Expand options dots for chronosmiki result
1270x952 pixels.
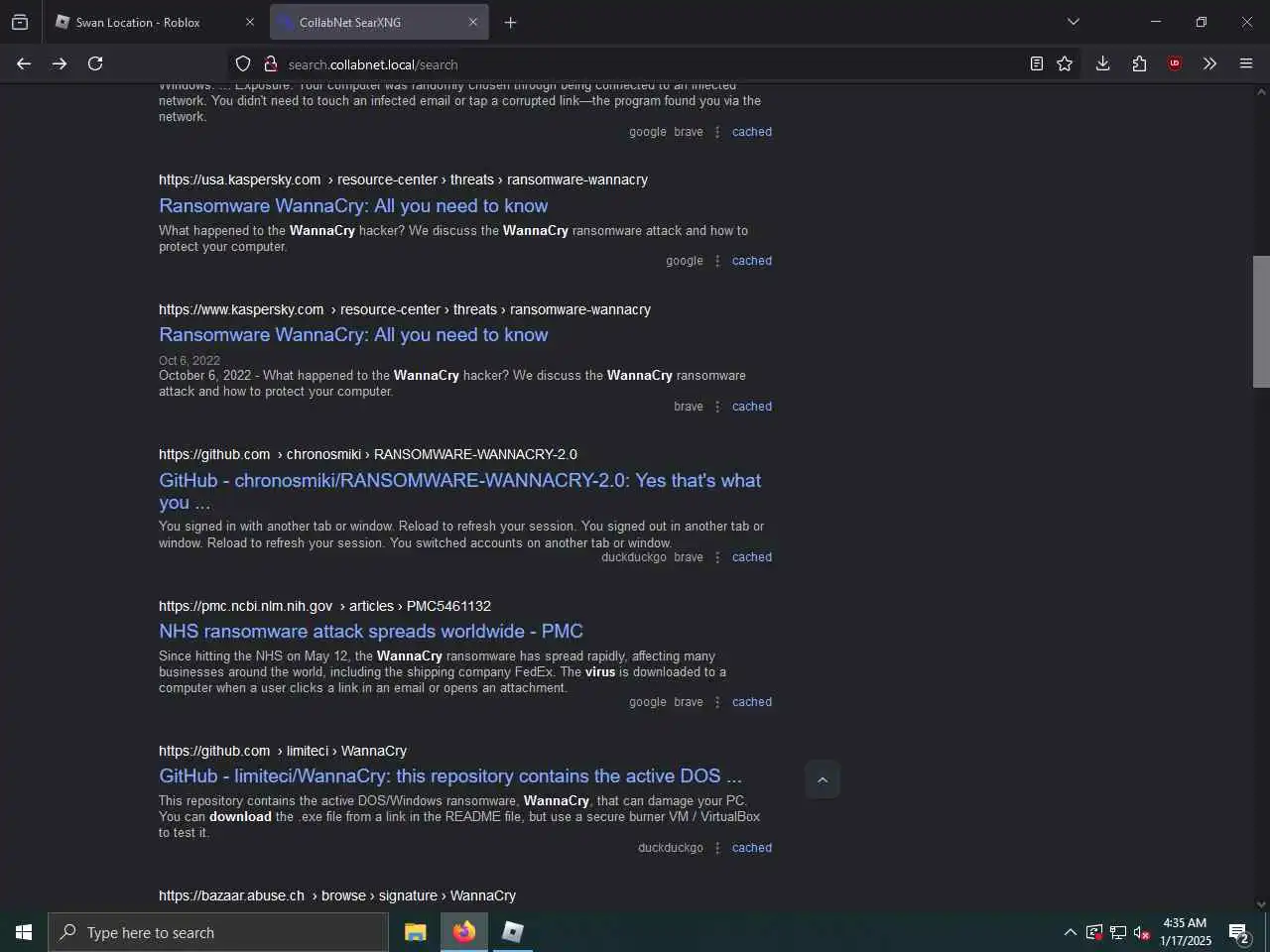pyautogui.click(x=717, y=557)
